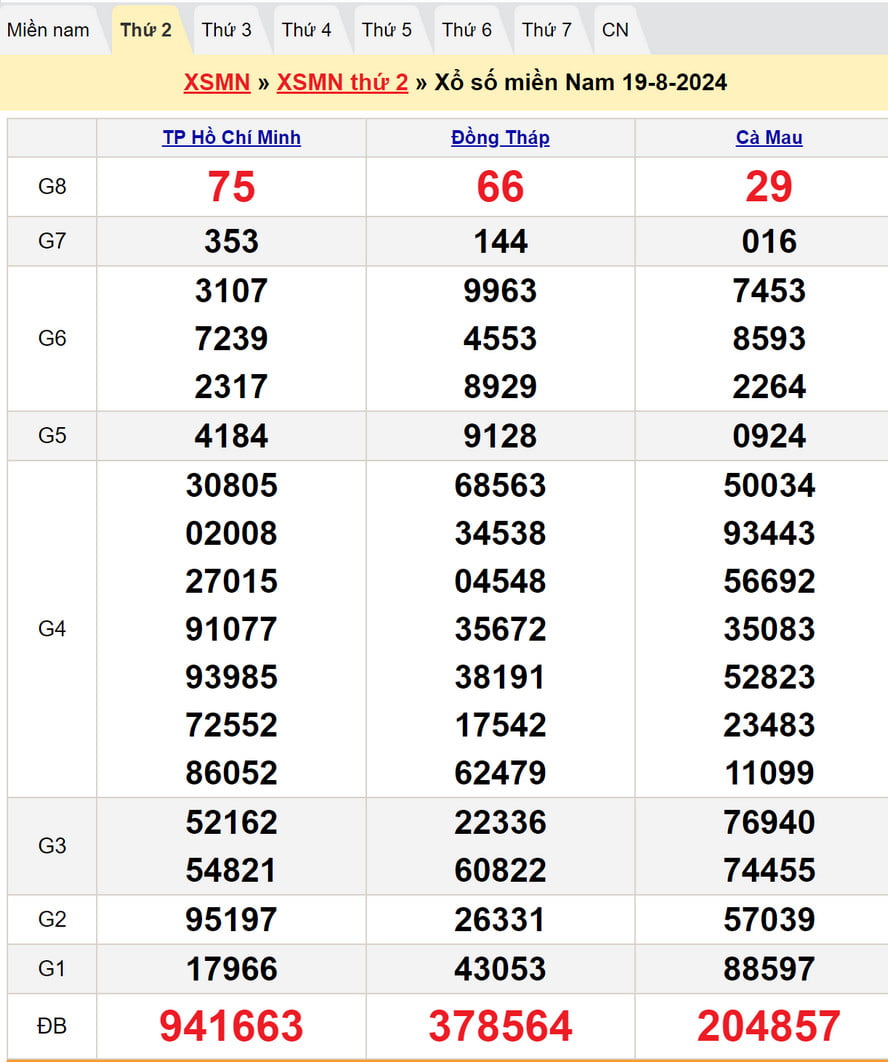Open the TP Hồ Chí Minh column link
Screen dimensions: 888x1062
pyautogui.click(x=231, y=138)
